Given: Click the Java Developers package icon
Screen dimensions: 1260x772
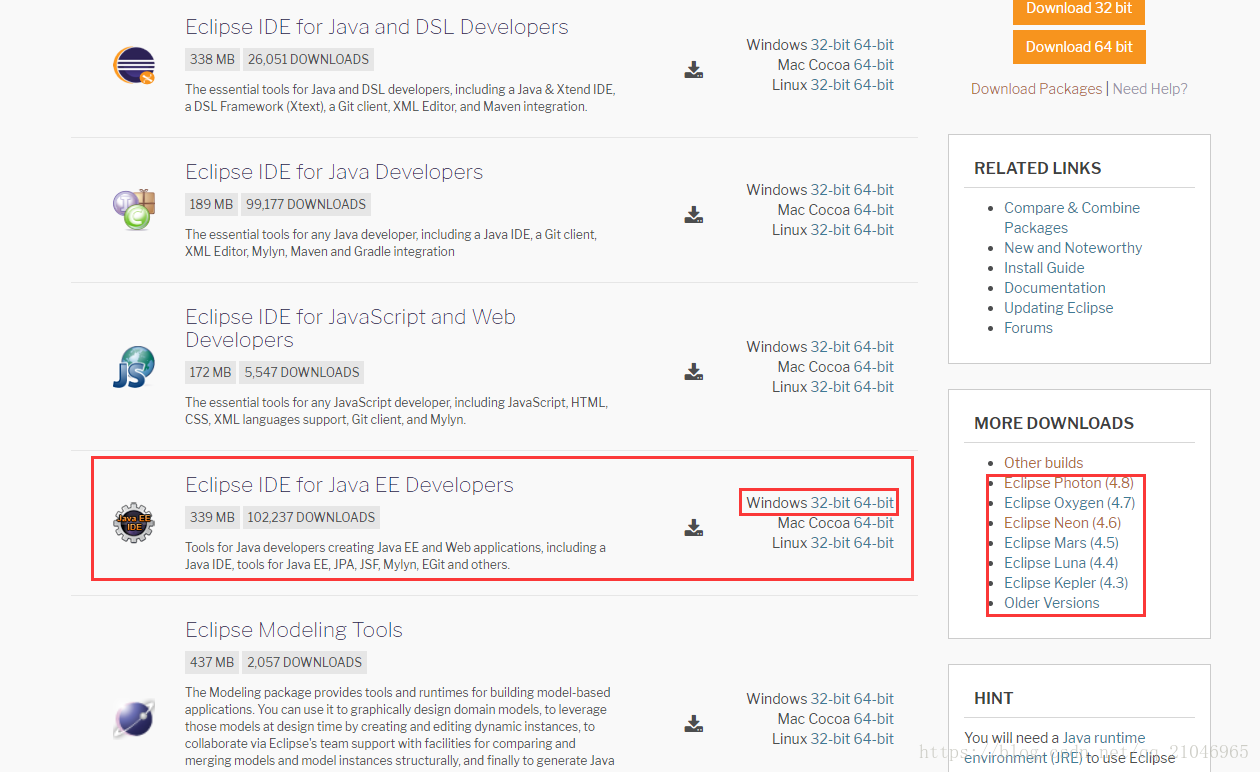Looking at the screenshot, I should click(134, 210).
